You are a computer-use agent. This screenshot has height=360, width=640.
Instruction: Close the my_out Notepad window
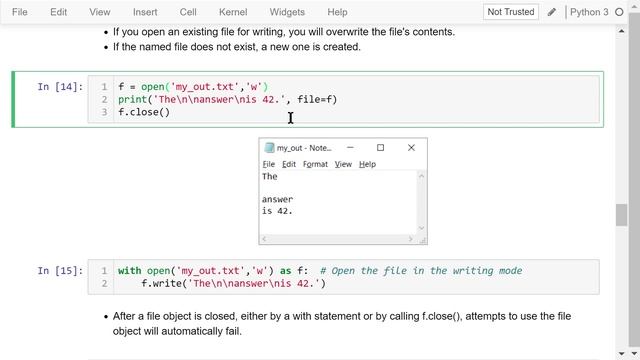click(411, 147)
